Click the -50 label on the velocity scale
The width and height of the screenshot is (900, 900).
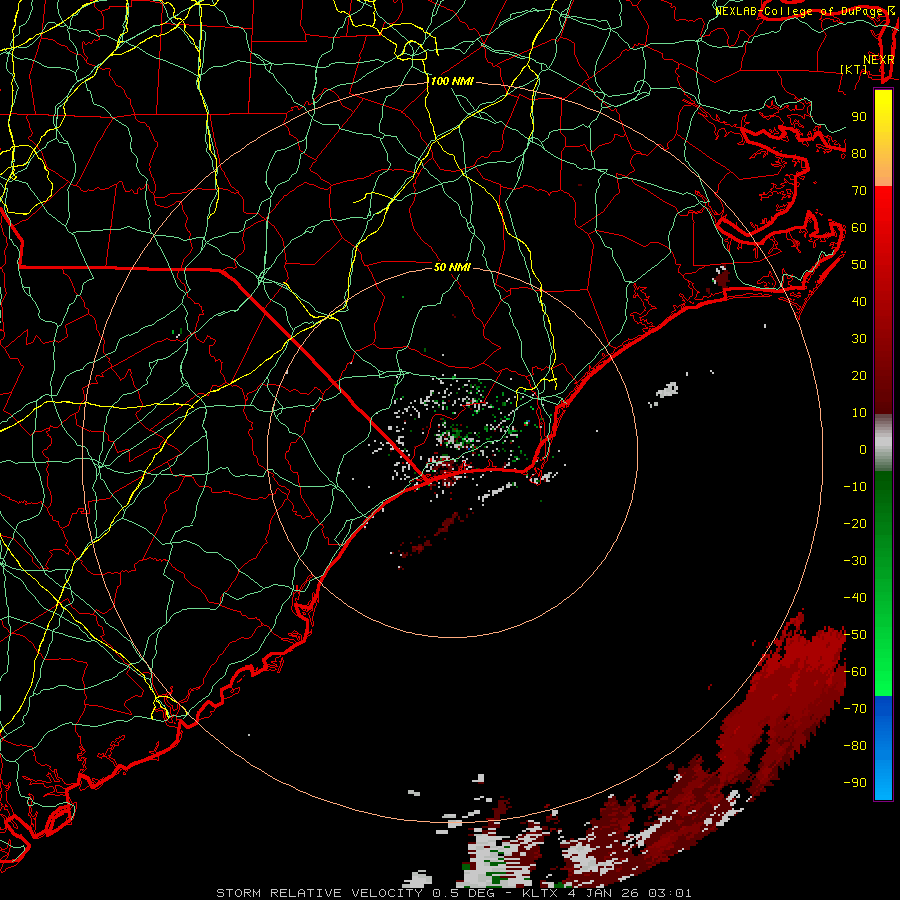pos(855,635)
